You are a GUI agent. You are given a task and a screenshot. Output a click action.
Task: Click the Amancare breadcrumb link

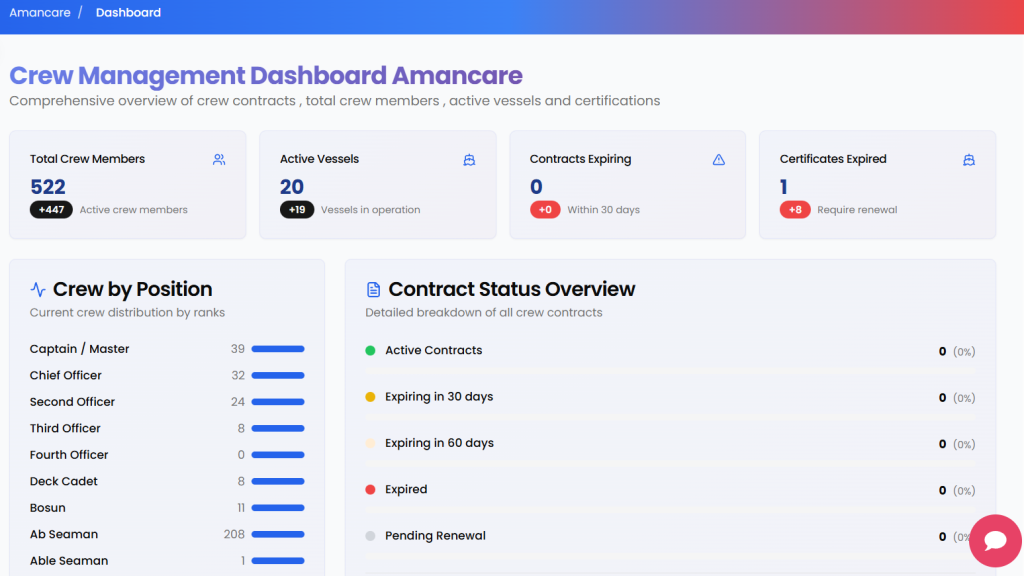pyautogui.click(x=38, y=13)
